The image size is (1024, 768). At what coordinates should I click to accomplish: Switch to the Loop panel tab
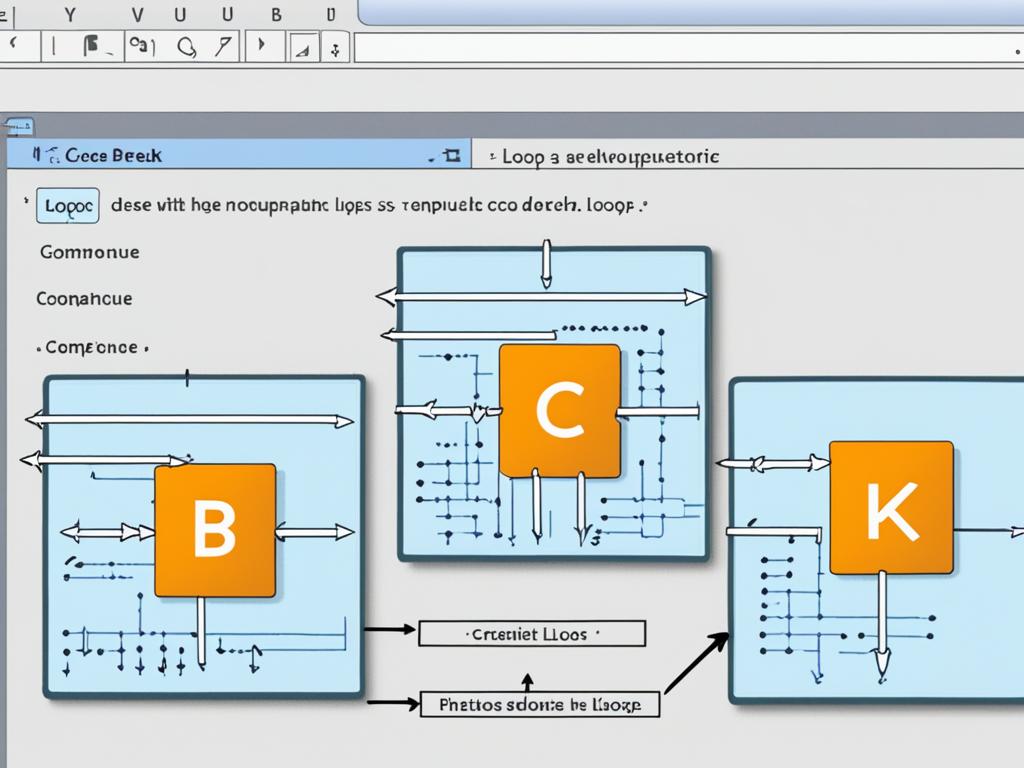pos(610,157)
